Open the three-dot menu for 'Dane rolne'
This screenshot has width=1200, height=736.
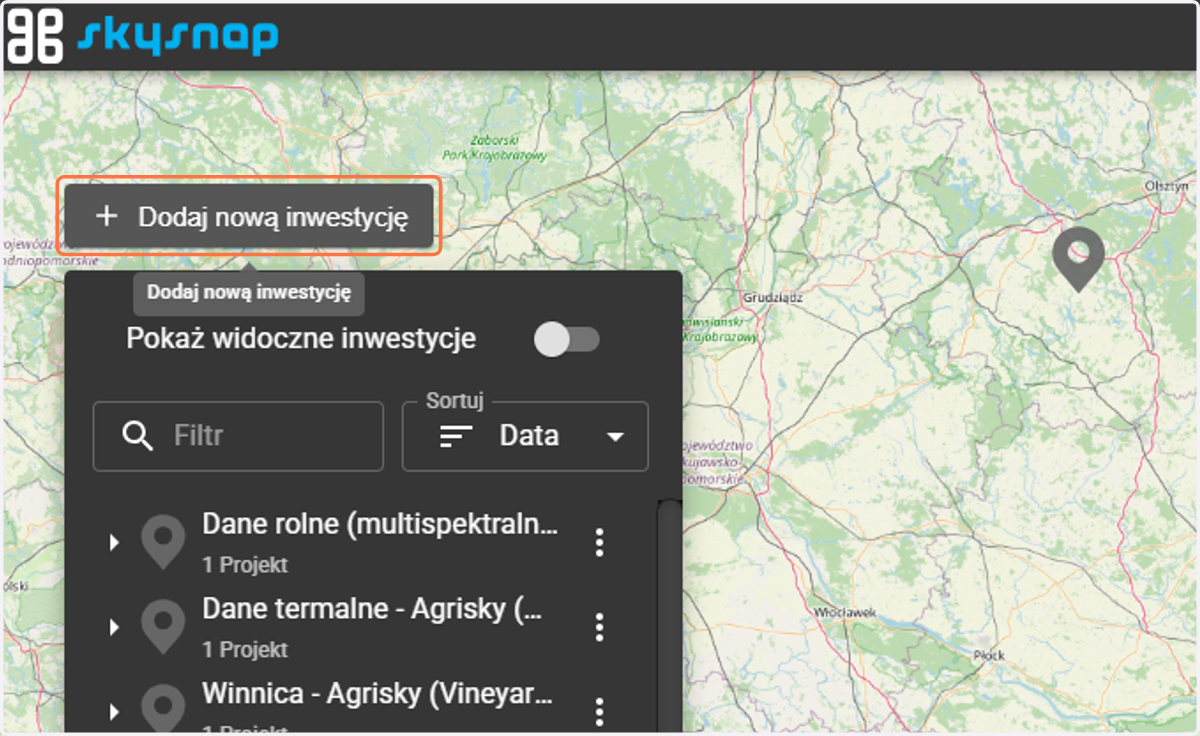tap(599, 542)
